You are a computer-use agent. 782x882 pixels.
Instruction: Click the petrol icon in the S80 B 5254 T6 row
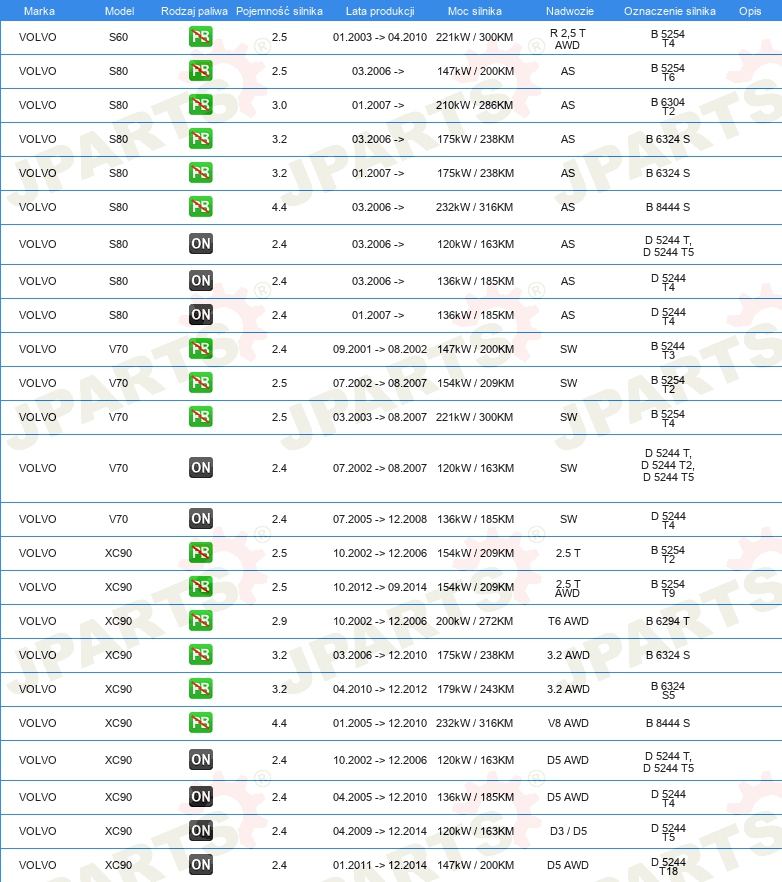201,71
